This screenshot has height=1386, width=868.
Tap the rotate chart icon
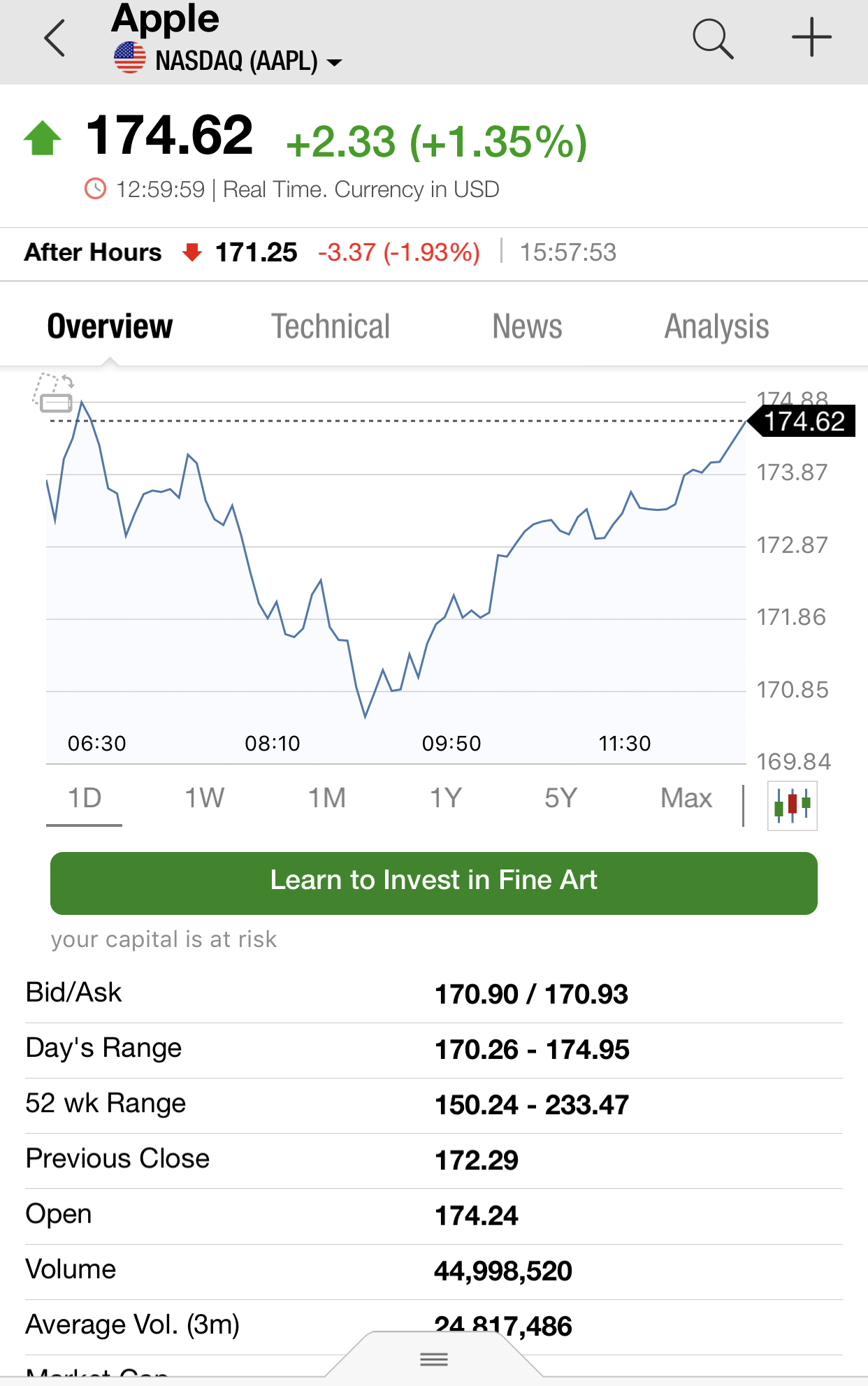54,392
